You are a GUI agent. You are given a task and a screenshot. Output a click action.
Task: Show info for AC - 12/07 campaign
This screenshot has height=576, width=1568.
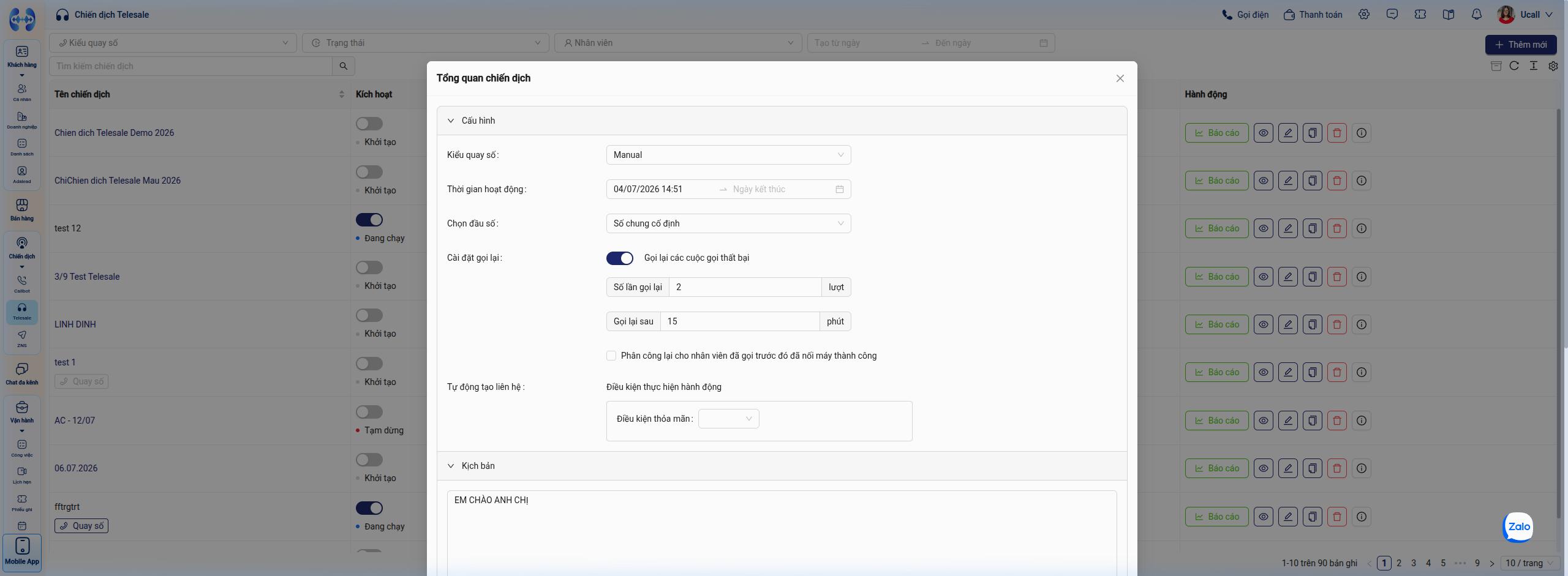1361,421
